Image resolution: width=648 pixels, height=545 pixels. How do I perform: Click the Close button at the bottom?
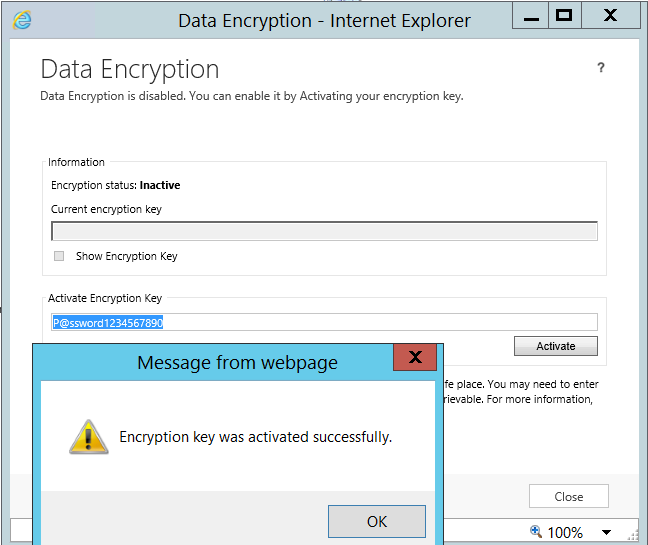click(x=569, y=496)
